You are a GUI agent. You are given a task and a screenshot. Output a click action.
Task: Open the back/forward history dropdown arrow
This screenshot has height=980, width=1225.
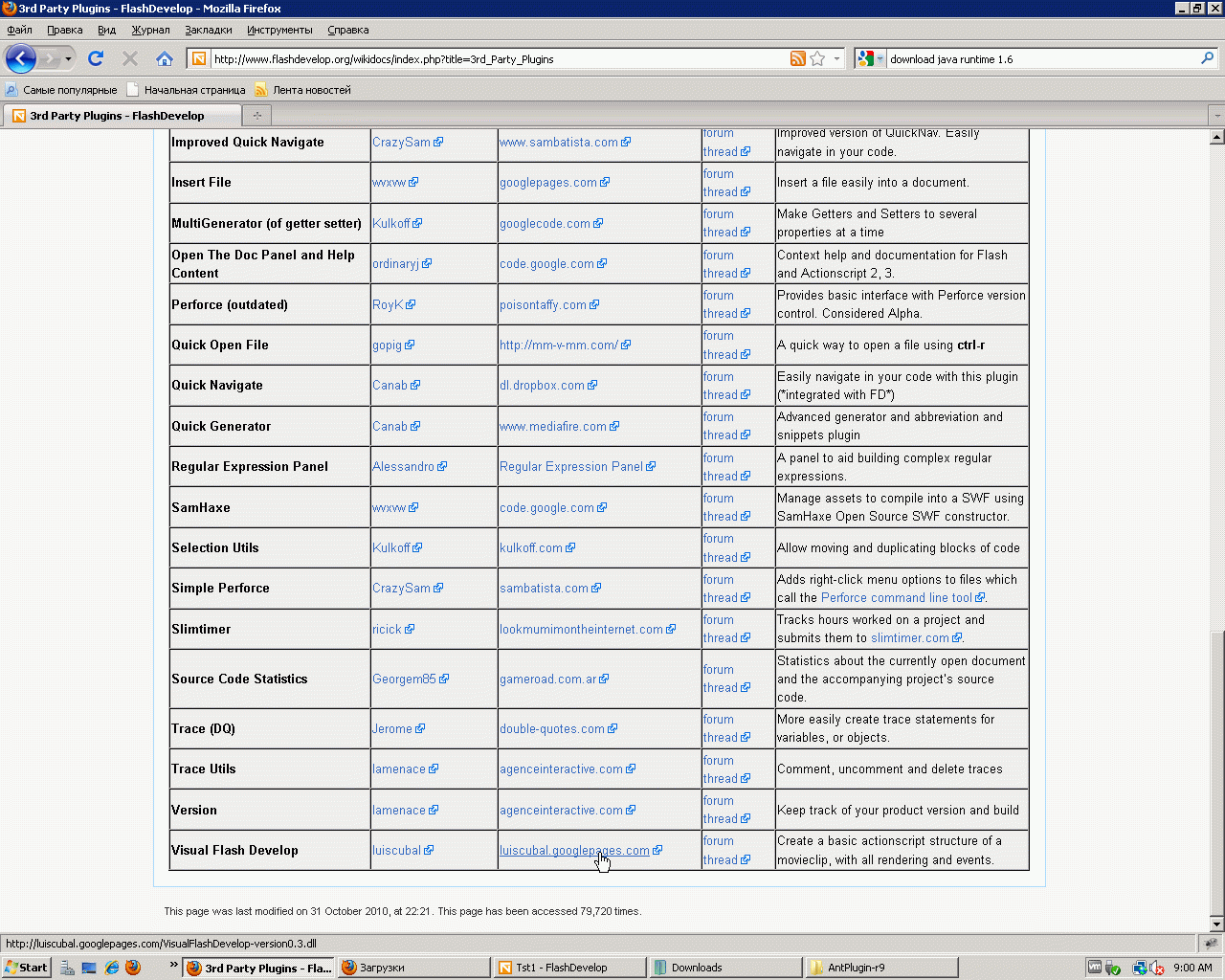(68, 59)
